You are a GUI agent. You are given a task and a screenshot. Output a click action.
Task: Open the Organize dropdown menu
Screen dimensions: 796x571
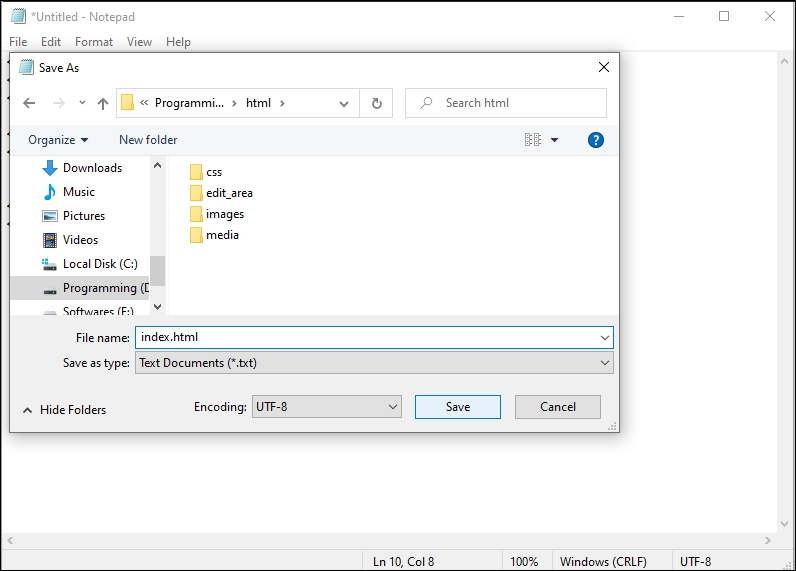[58, 140]
